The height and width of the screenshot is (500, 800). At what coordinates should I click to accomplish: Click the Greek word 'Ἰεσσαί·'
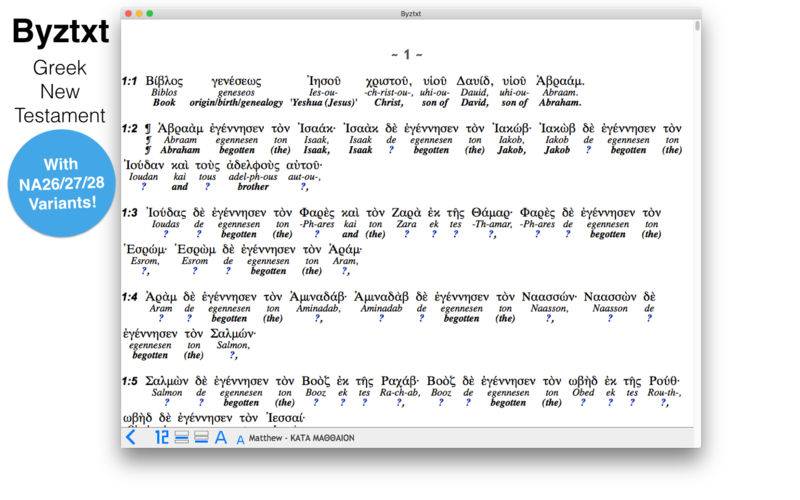click(285, 418)
